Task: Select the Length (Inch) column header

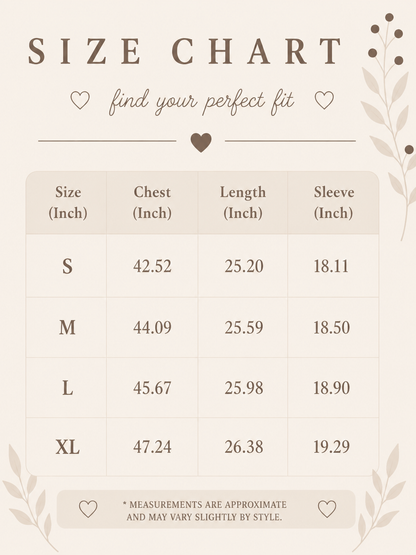Action: [243, 202]
